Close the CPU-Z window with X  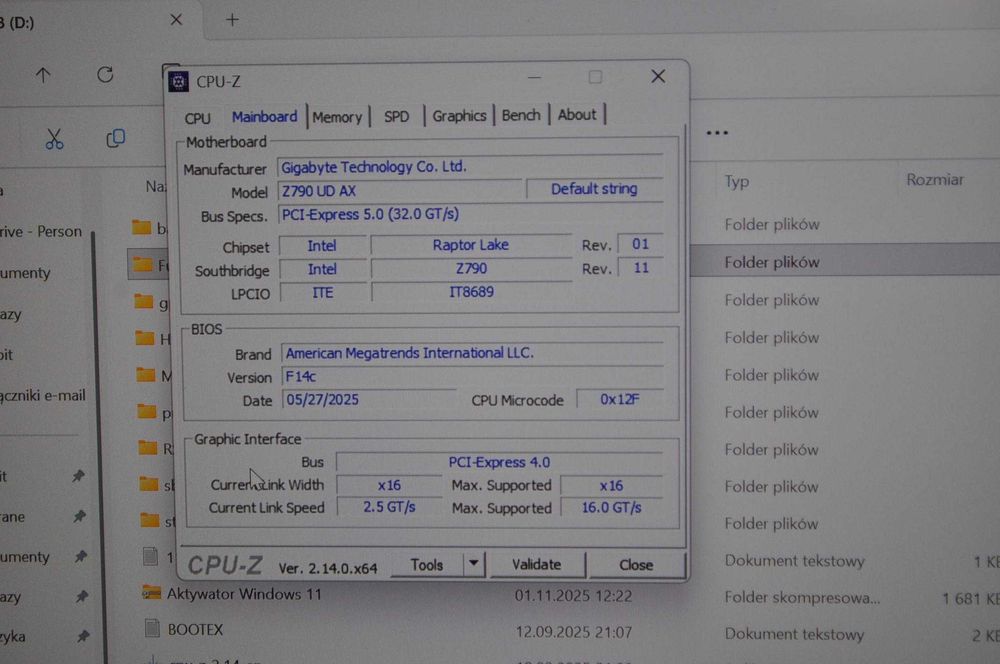click(658, 77)
